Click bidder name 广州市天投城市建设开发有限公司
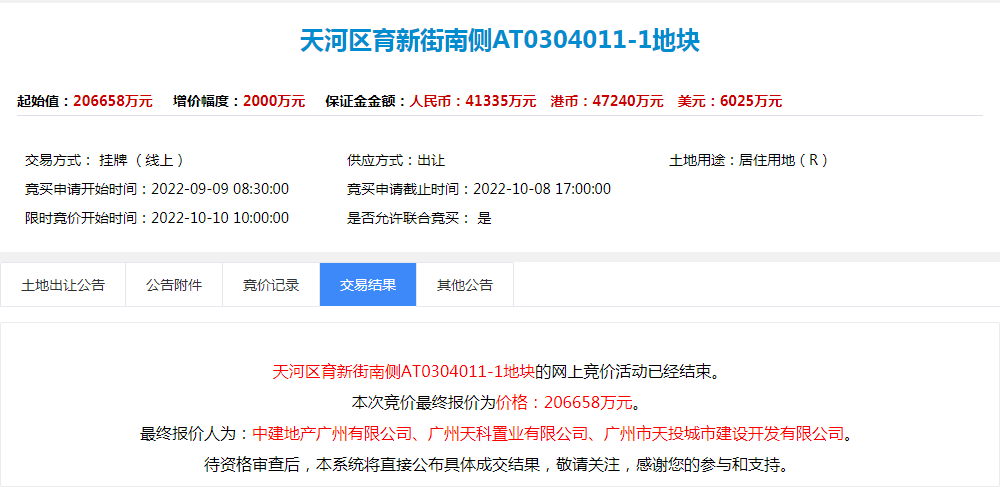The width and height of the screenshot is (1000, 487). (x=723, y=433)
